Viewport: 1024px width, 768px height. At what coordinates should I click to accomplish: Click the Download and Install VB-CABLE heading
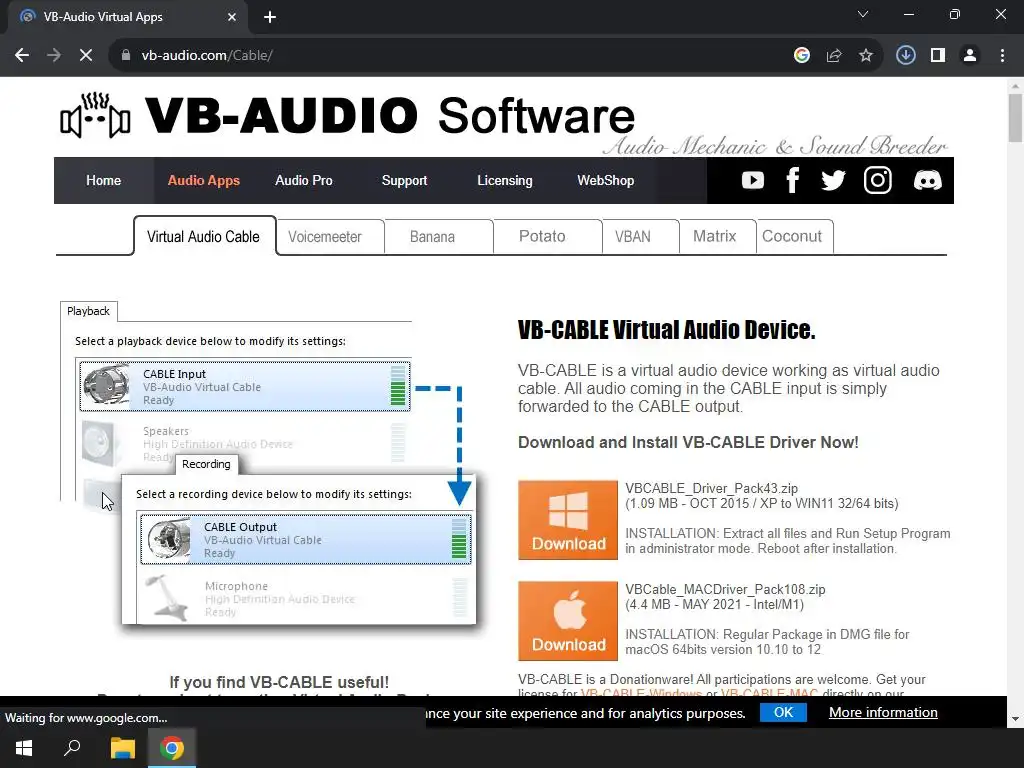coord(688,442)
